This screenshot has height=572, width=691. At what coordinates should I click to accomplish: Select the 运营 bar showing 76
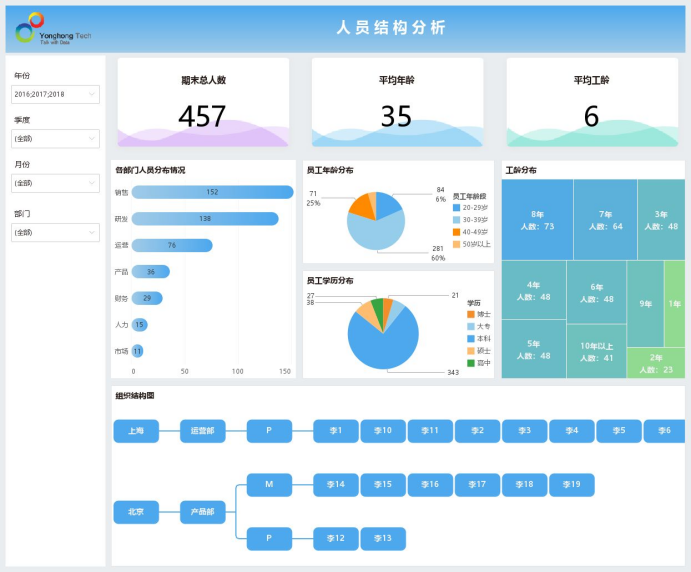coord(172,245)
